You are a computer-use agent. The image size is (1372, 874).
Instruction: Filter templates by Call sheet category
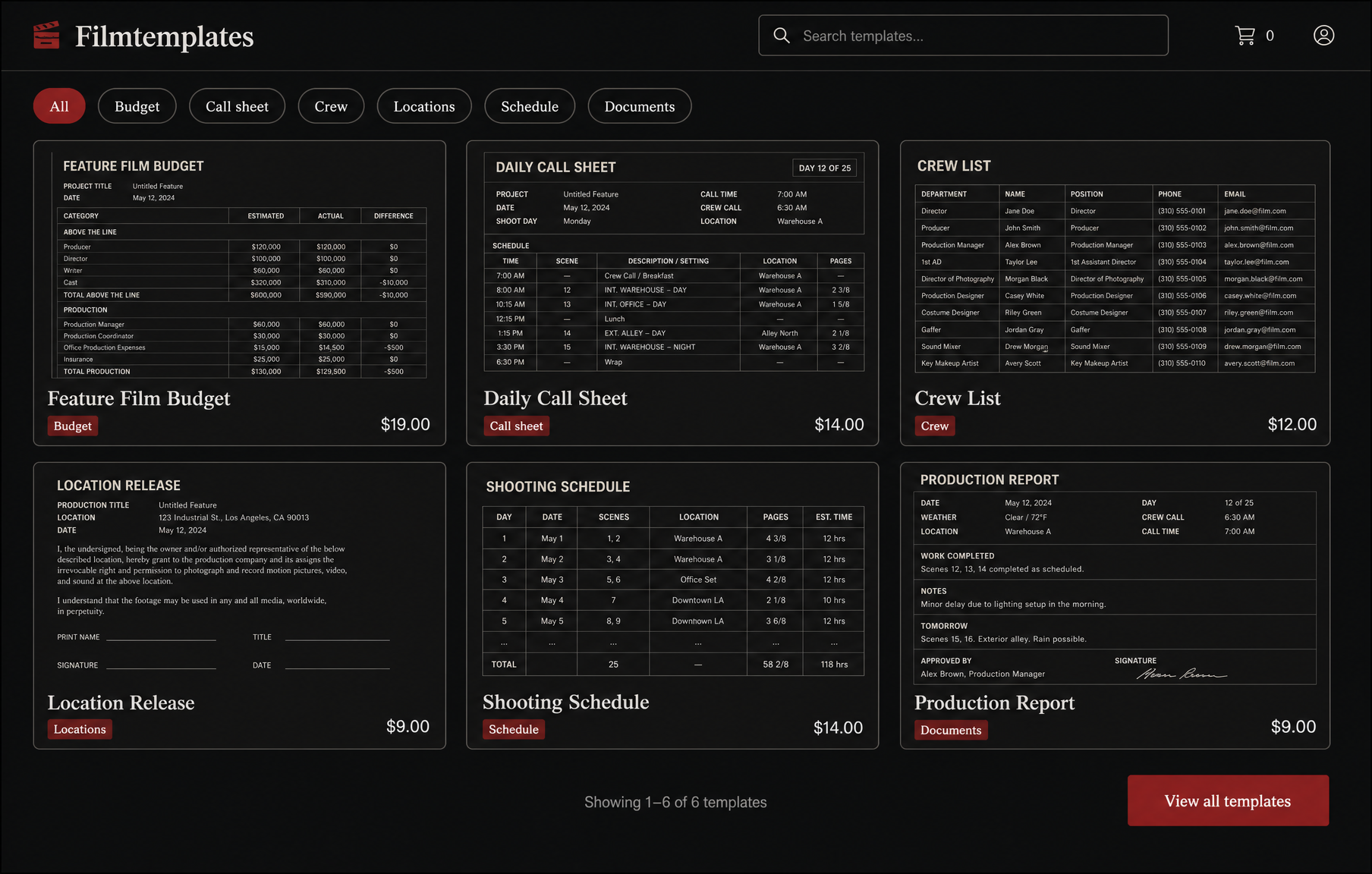[x=237, y=106]
